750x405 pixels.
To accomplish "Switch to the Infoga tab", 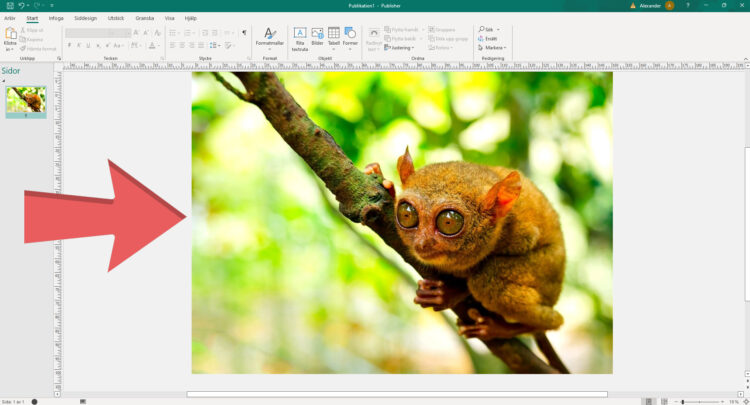I will pyautogui.click(x=56, y=18).
